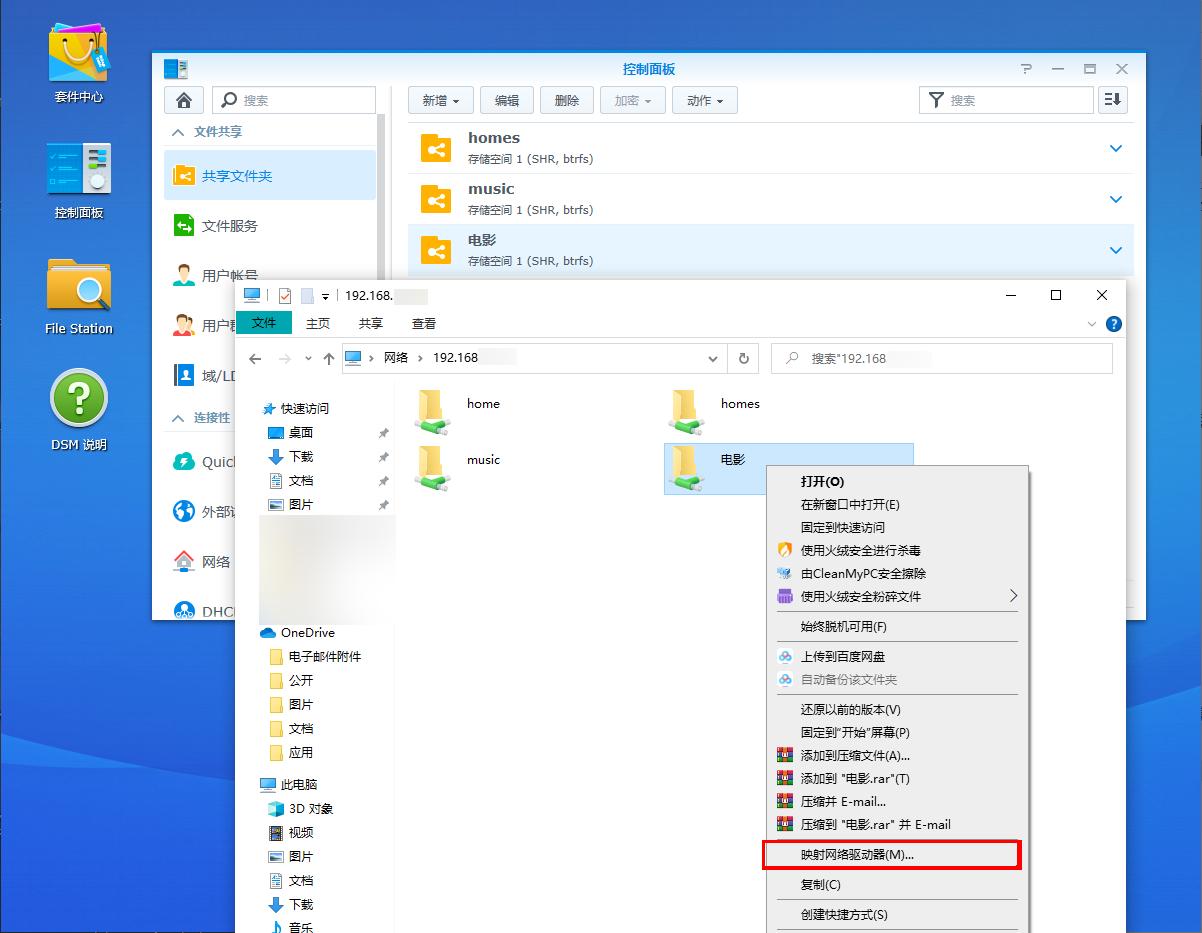The height and width of the screenshot is (933, 1202).
Task: Click the 编辑 button in Control Panel toolbar
Action: click(506, 100)
